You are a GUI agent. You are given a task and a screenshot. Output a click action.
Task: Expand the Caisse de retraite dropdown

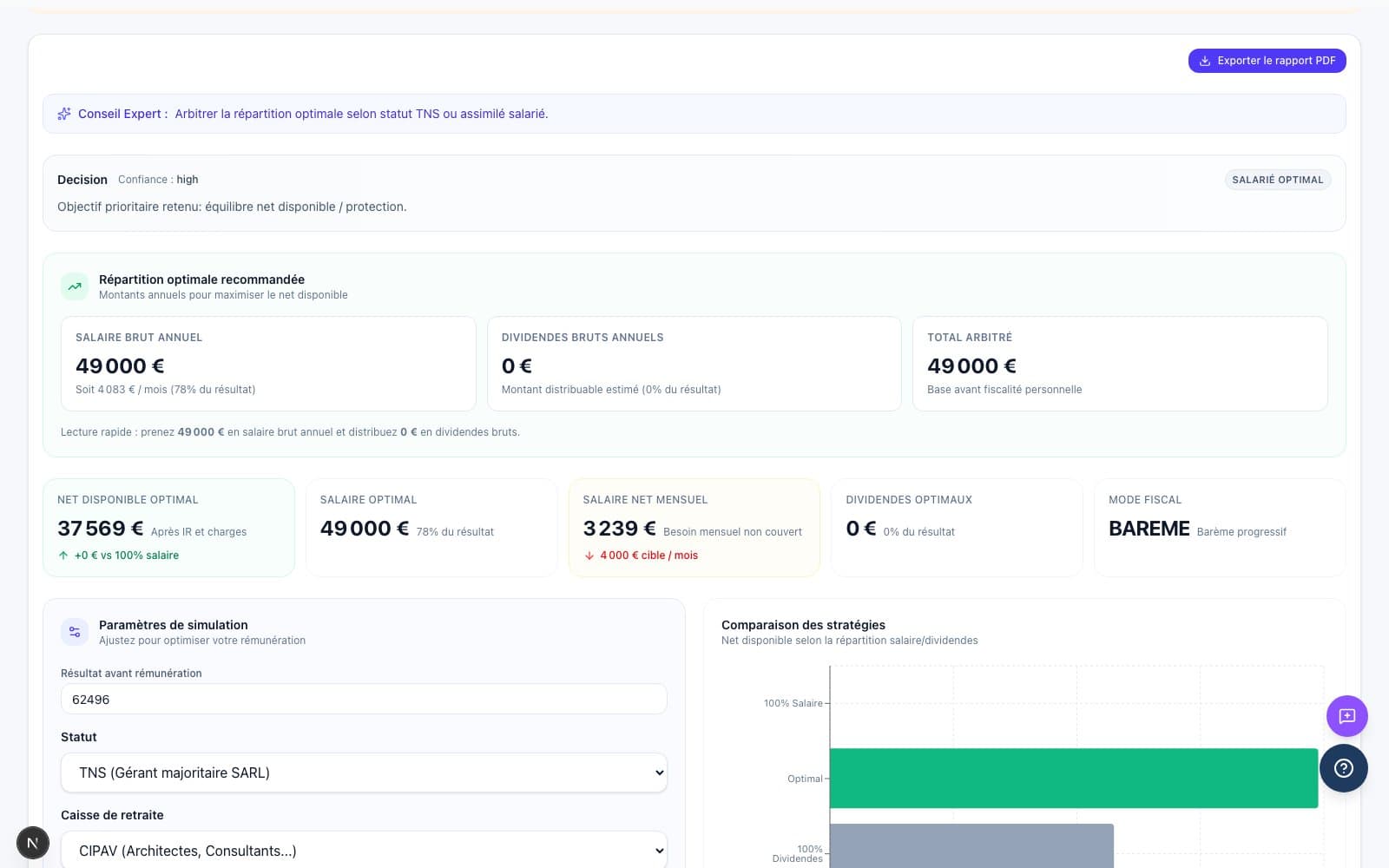tap(364, 851)
